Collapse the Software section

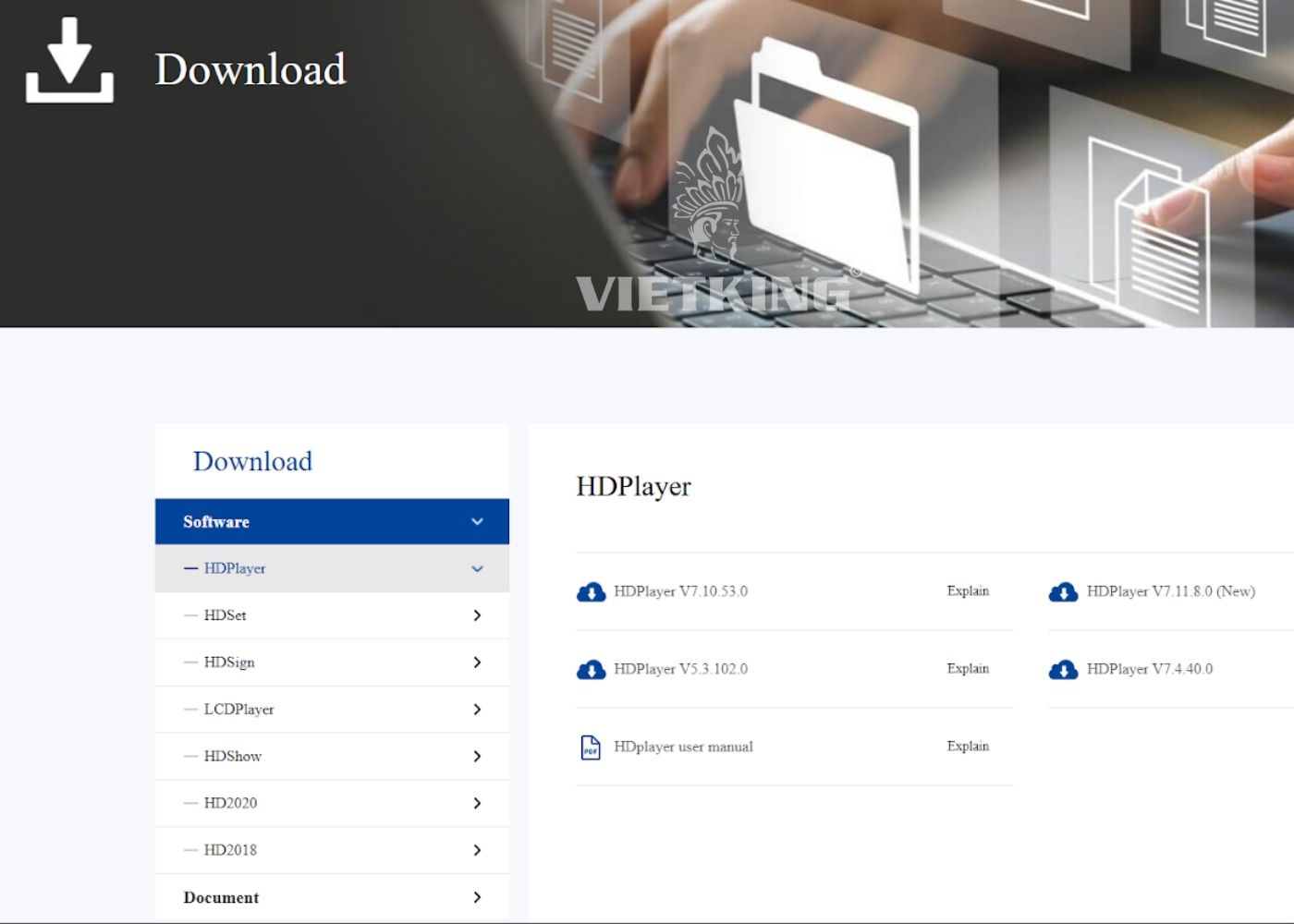point(477,521)
